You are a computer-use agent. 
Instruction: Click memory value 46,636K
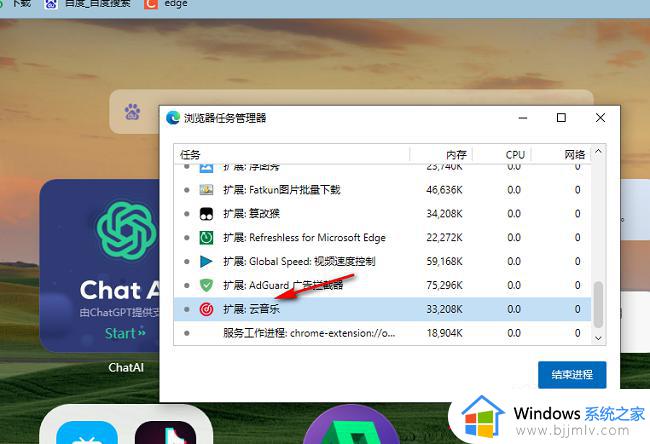tap(444, 190)
